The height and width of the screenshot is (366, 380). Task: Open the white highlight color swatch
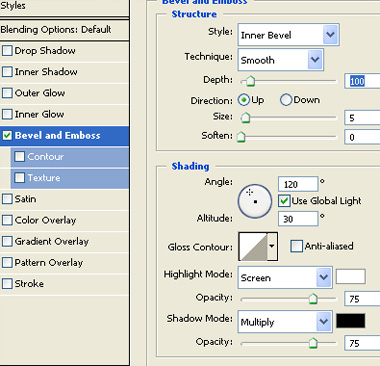[x=350, y=277]
